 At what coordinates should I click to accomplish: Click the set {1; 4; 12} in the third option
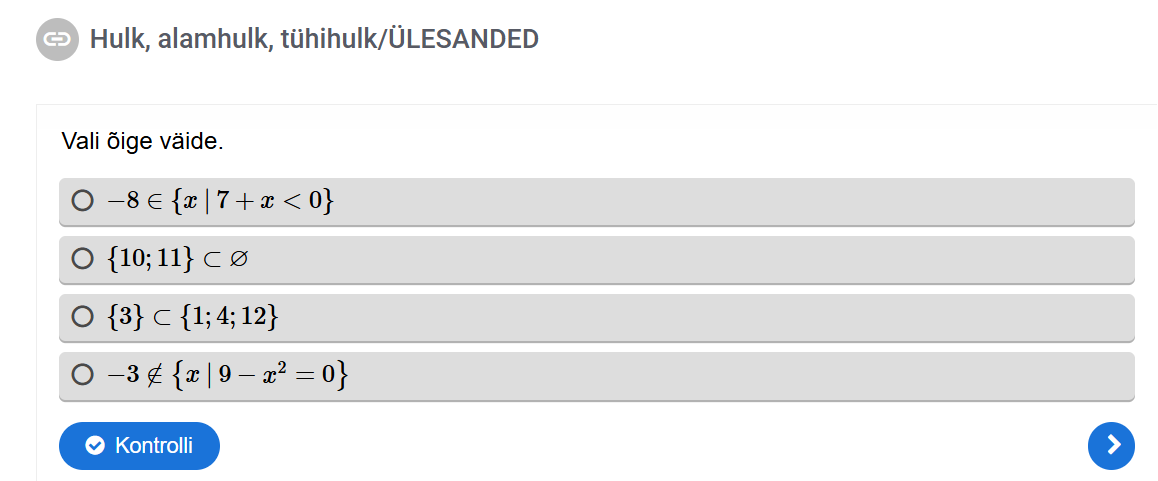click(229, 317)
